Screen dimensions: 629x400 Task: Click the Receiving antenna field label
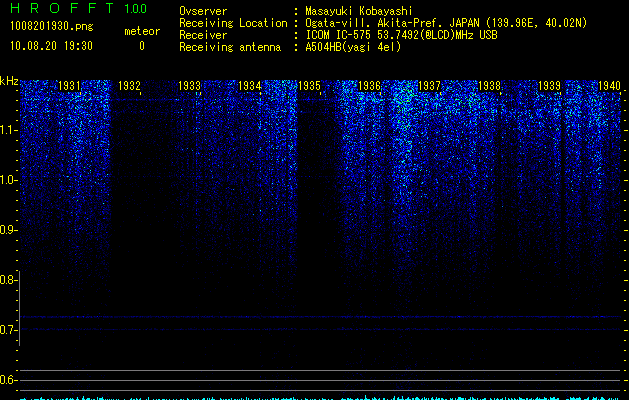pos(230,47)
